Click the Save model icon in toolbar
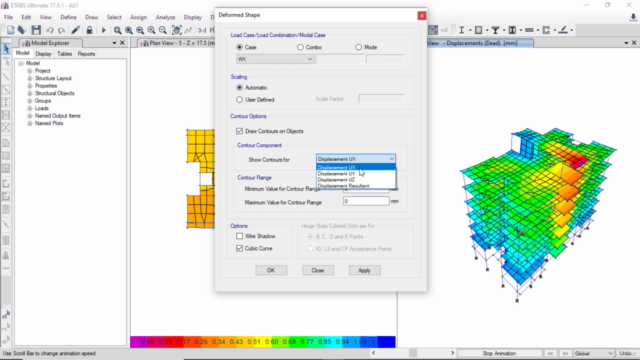The width and height of the screenshot is (640, 360). (36, 30)
